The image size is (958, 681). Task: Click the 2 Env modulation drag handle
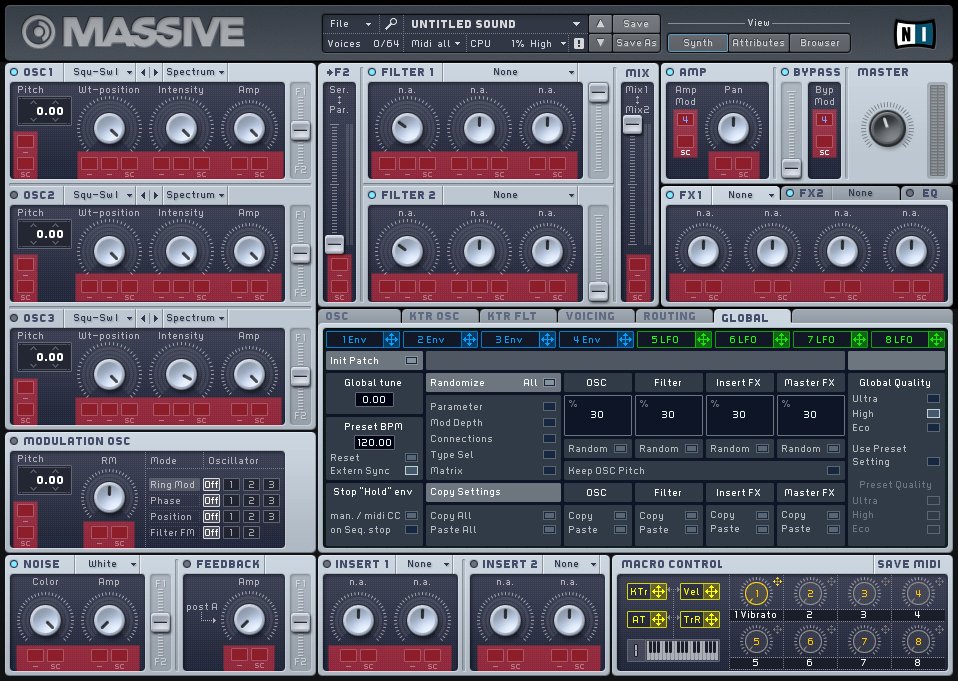point(469,340)
